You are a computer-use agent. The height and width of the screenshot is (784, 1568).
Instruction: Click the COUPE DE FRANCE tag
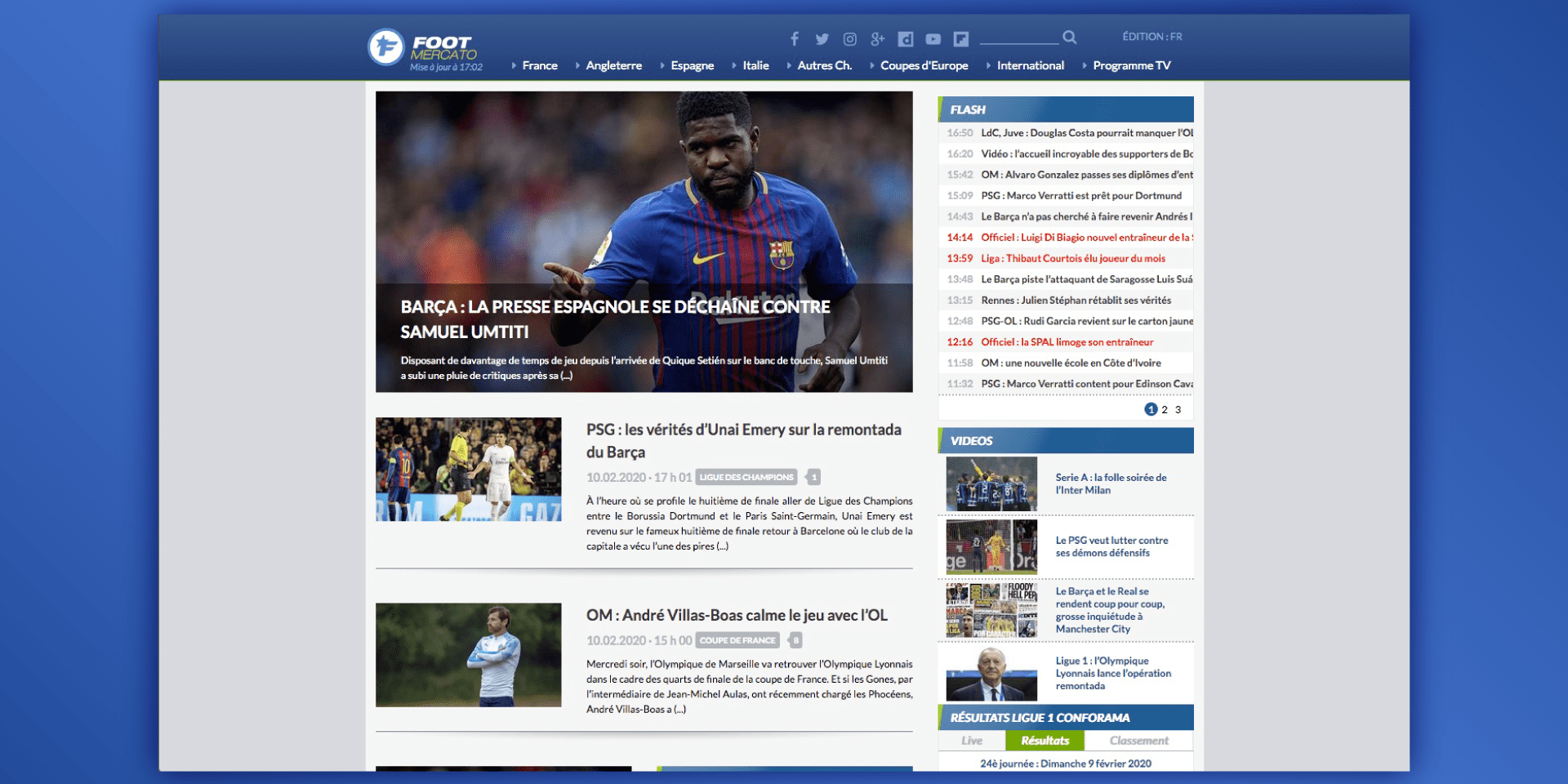[737, 640]
